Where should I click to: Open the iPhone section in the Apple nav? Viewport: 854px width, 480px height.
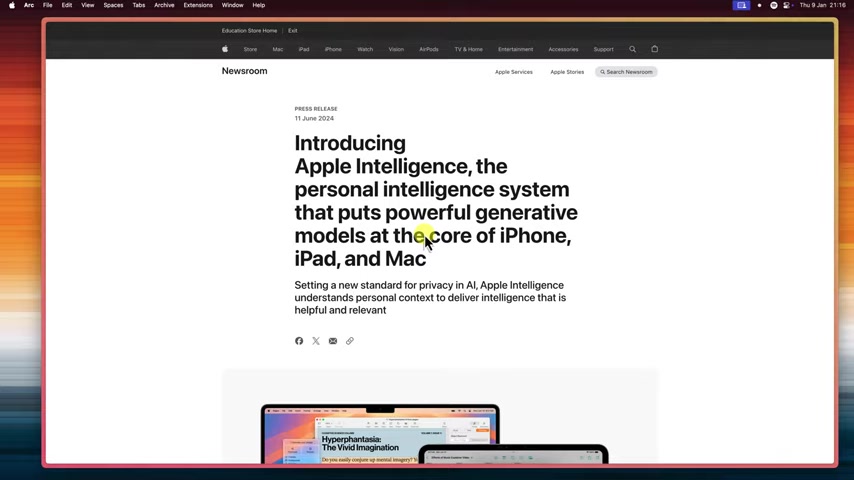pyautogui.click(x=333, y=50)
